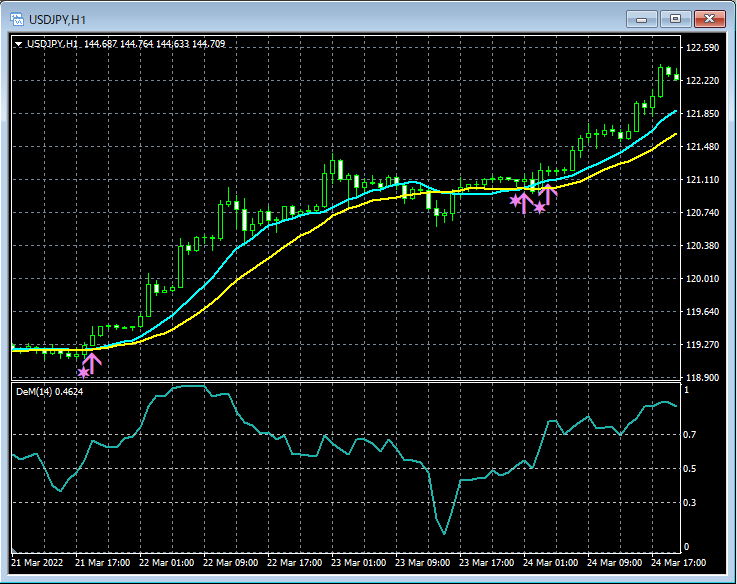Click the 122.220 price scale label
737x584 pixels.
pos(703,81)
